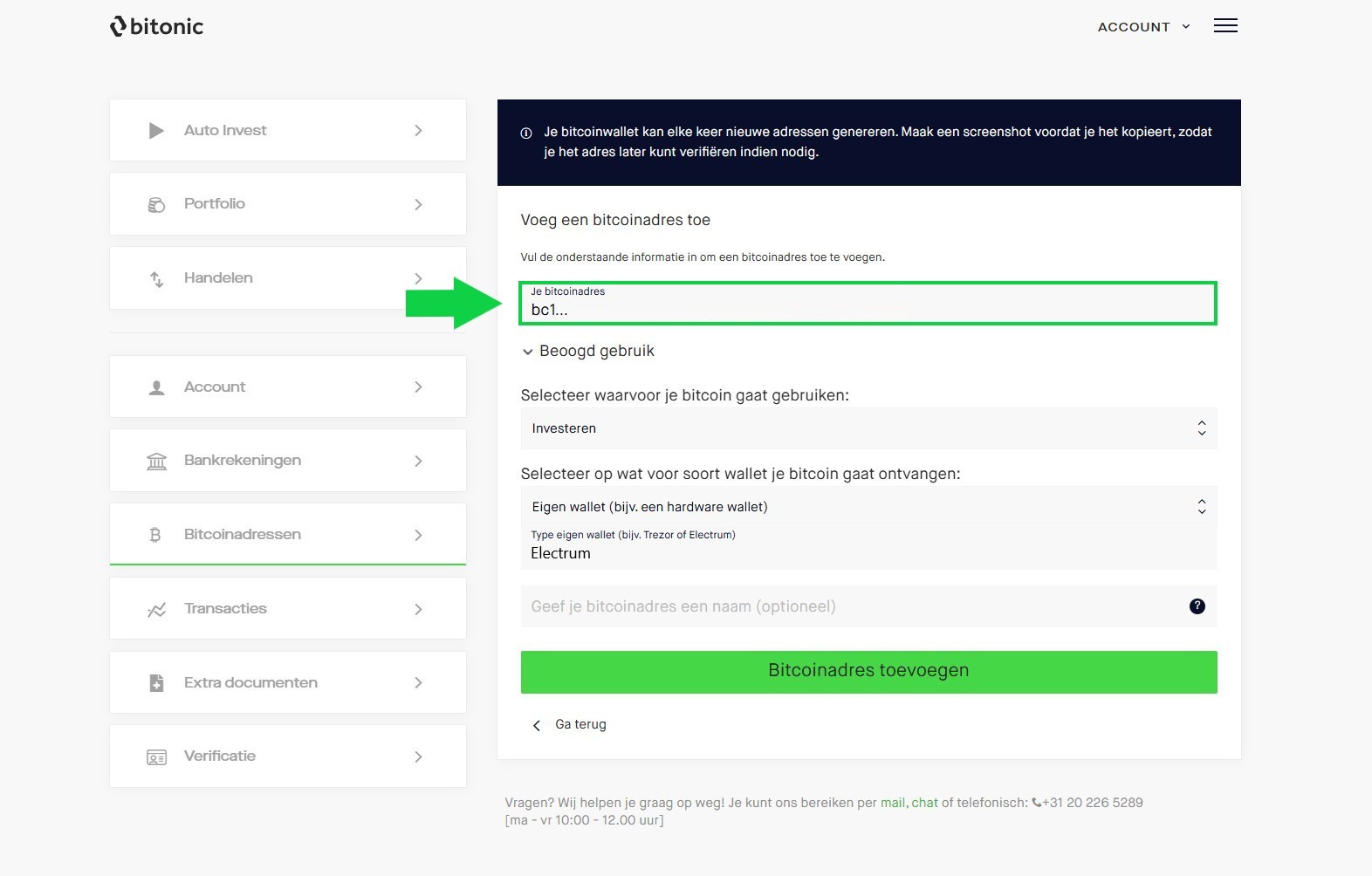Collapse the Beoogd gebruik section

[588, 351]
